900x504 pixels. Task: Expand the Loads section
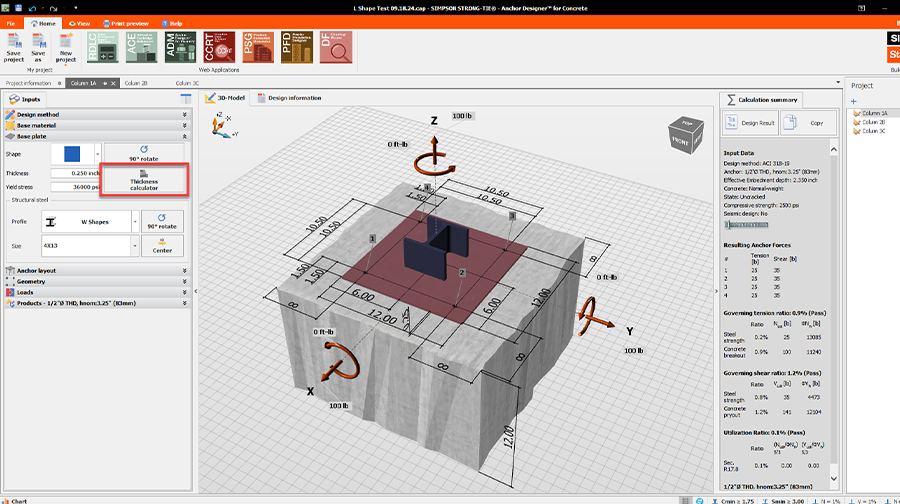coord(98,292)
